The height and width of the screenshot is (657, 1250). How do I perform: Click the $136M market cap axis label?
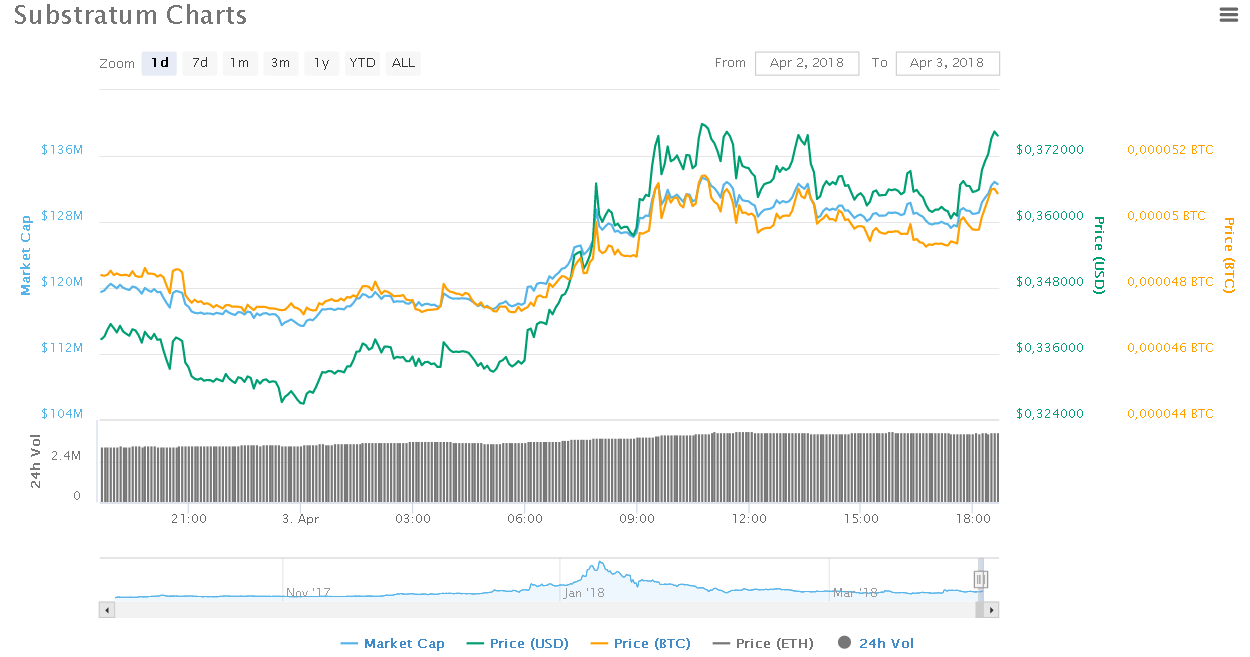tap(62, 150)
